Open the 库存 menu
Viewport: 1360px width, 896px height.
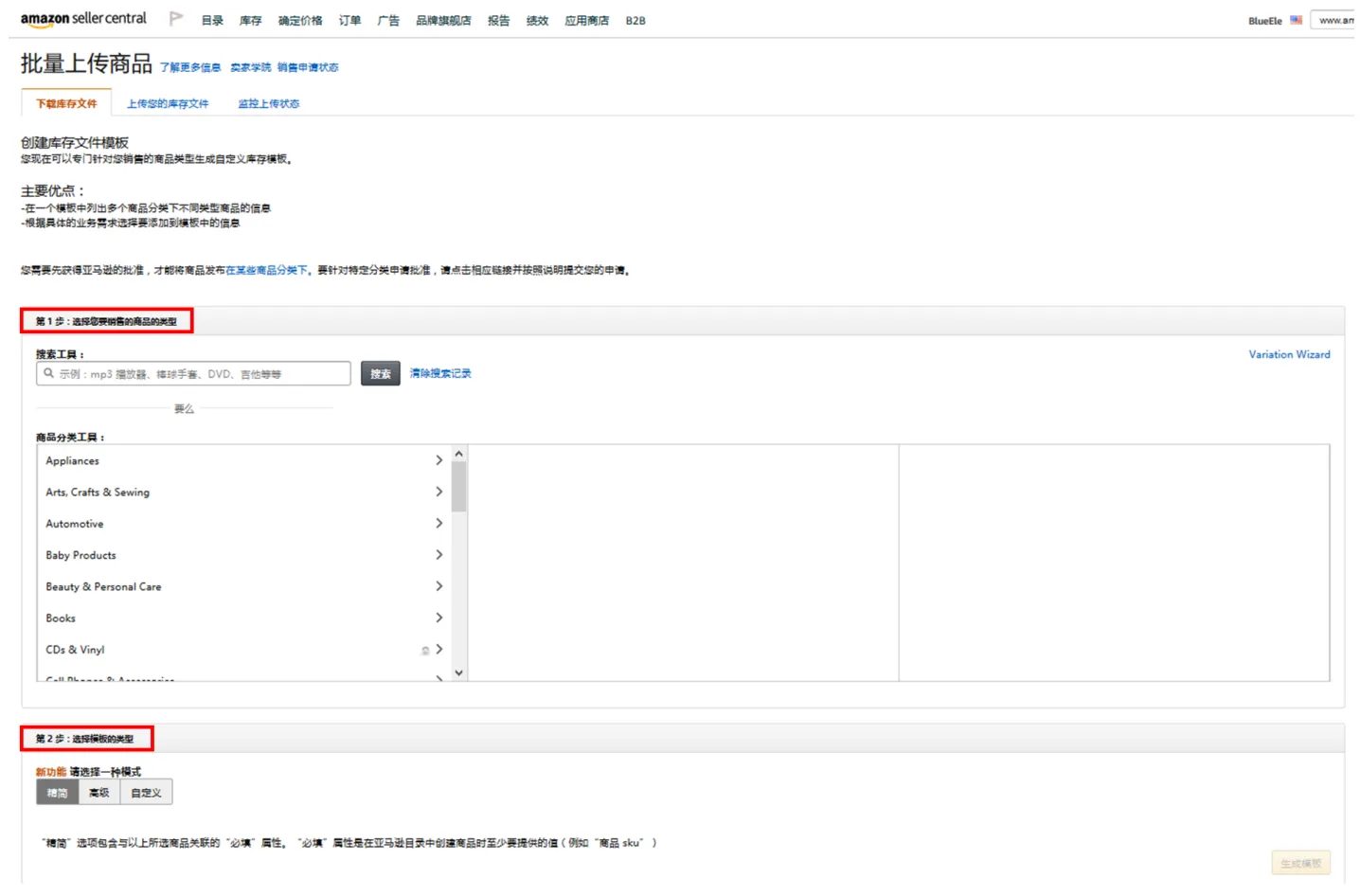point(250,21)
